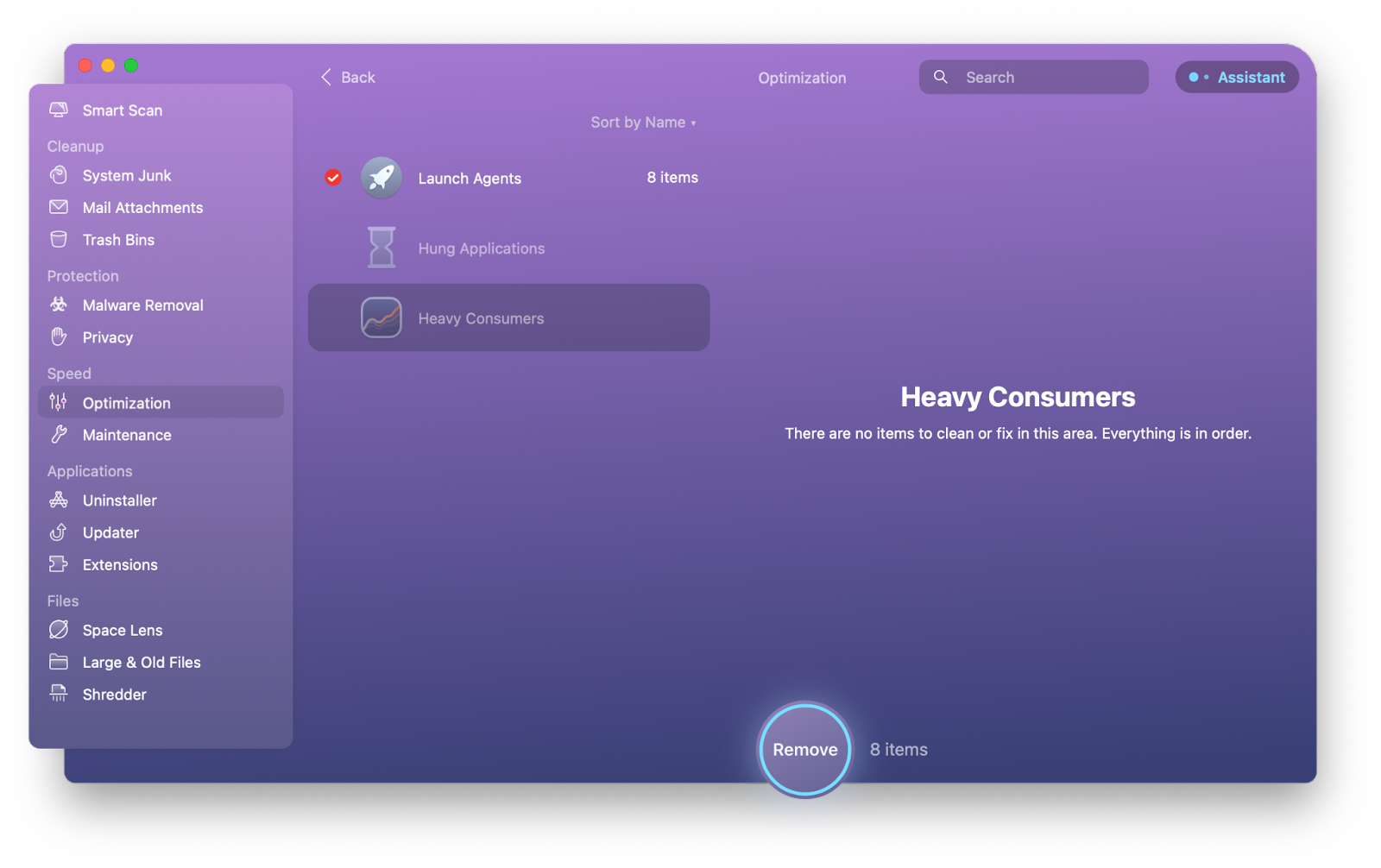The width and height of the screenshot is (1381, 868).
Task: Click the Heavy Consumers chart icon
Action: (381, 318)
